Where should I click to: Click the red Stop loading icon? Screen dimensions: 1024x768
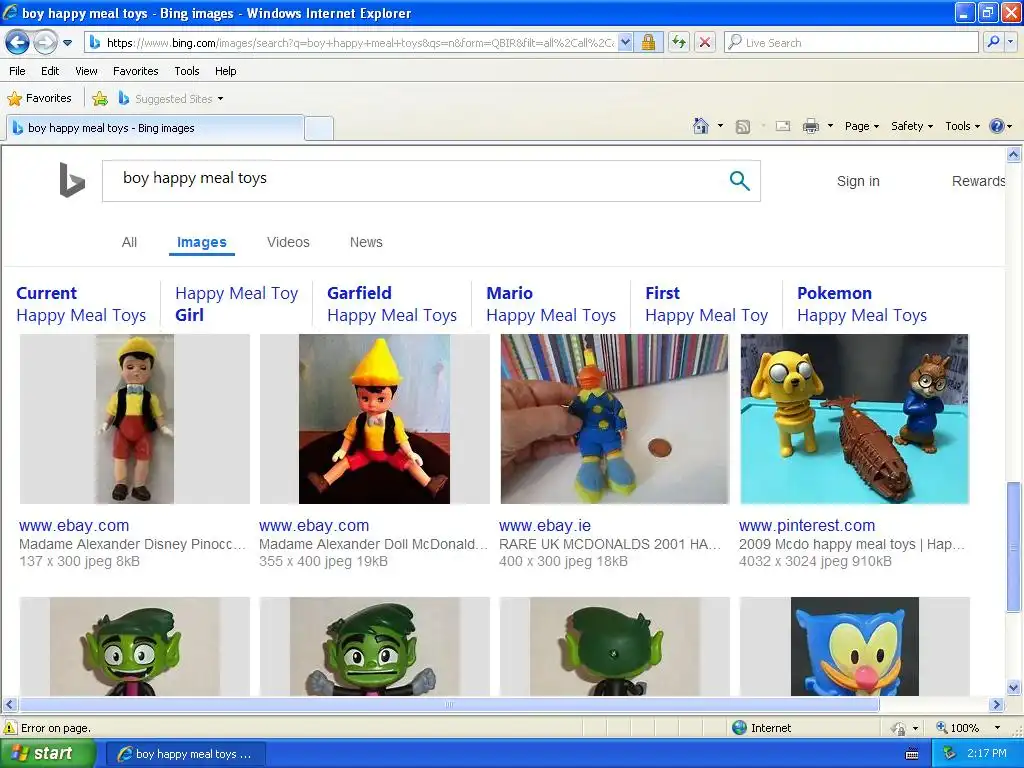click(705, 42)
